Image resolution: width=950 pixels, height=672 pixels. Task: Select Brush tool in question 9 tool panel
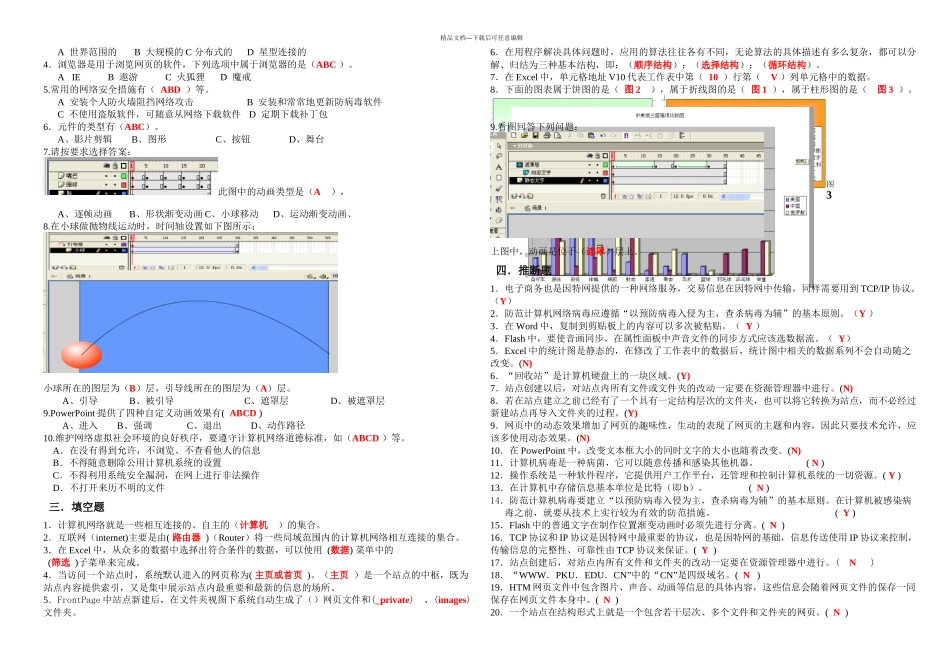point(499,188)
